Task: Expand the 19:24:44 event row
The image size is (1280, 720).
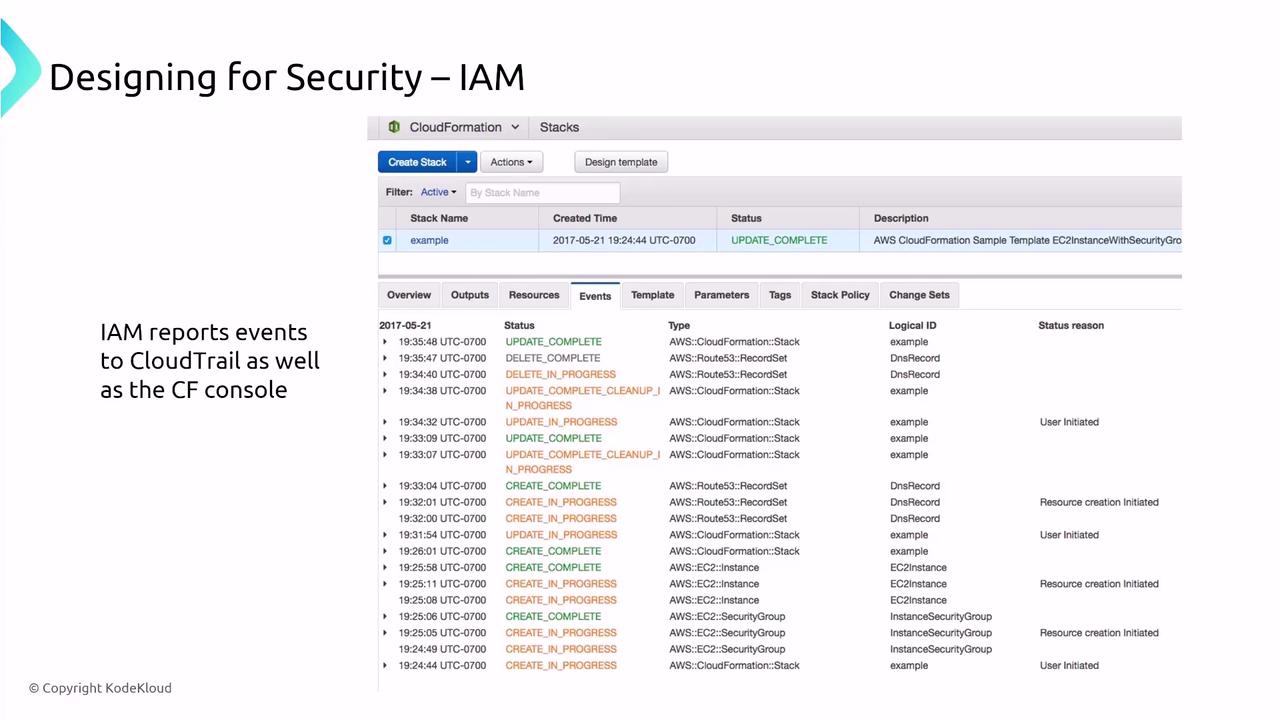Action: (385, 665)
